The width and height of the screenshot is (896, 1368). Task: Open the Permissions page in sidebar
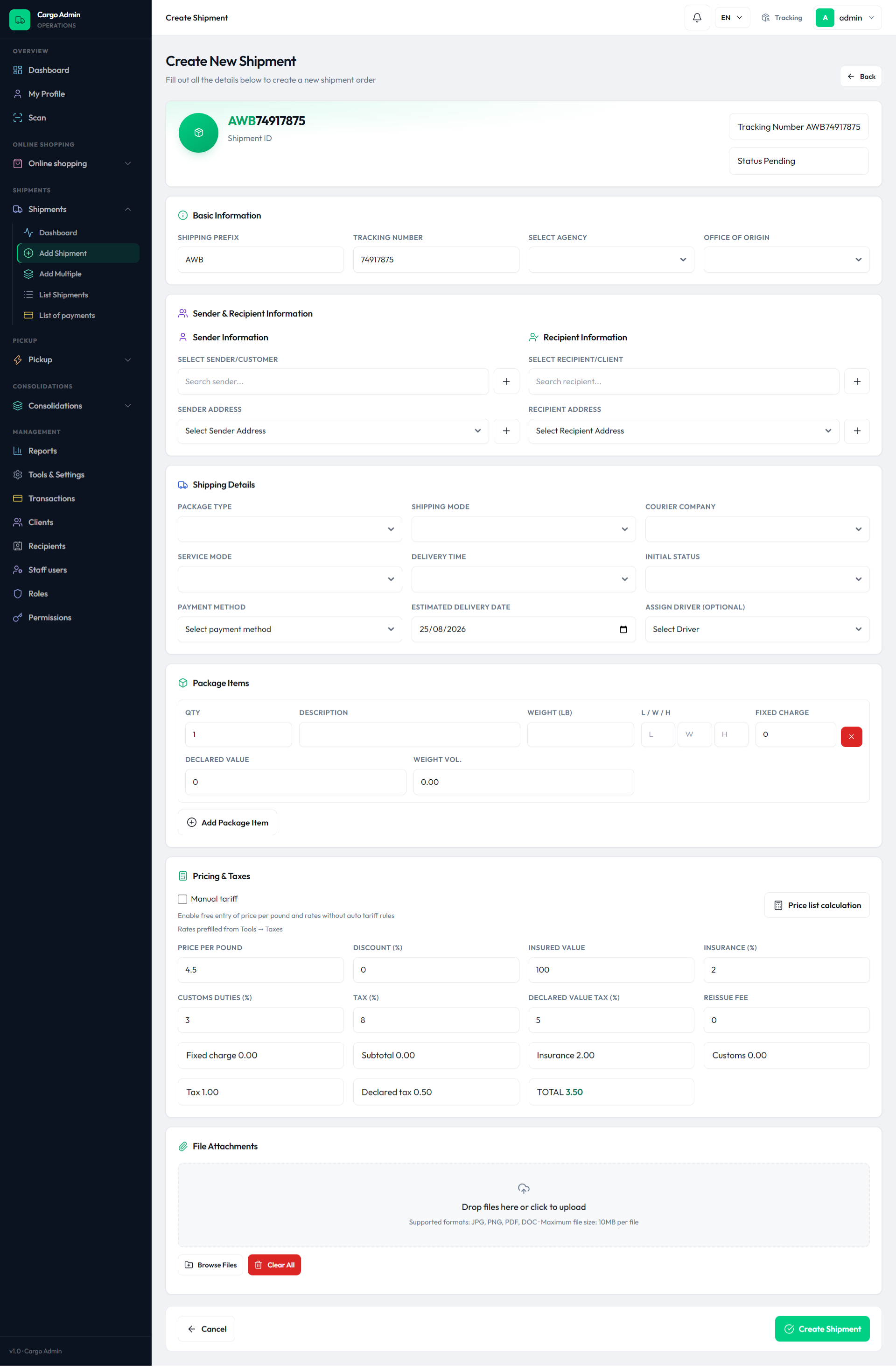tap(76, 618)
